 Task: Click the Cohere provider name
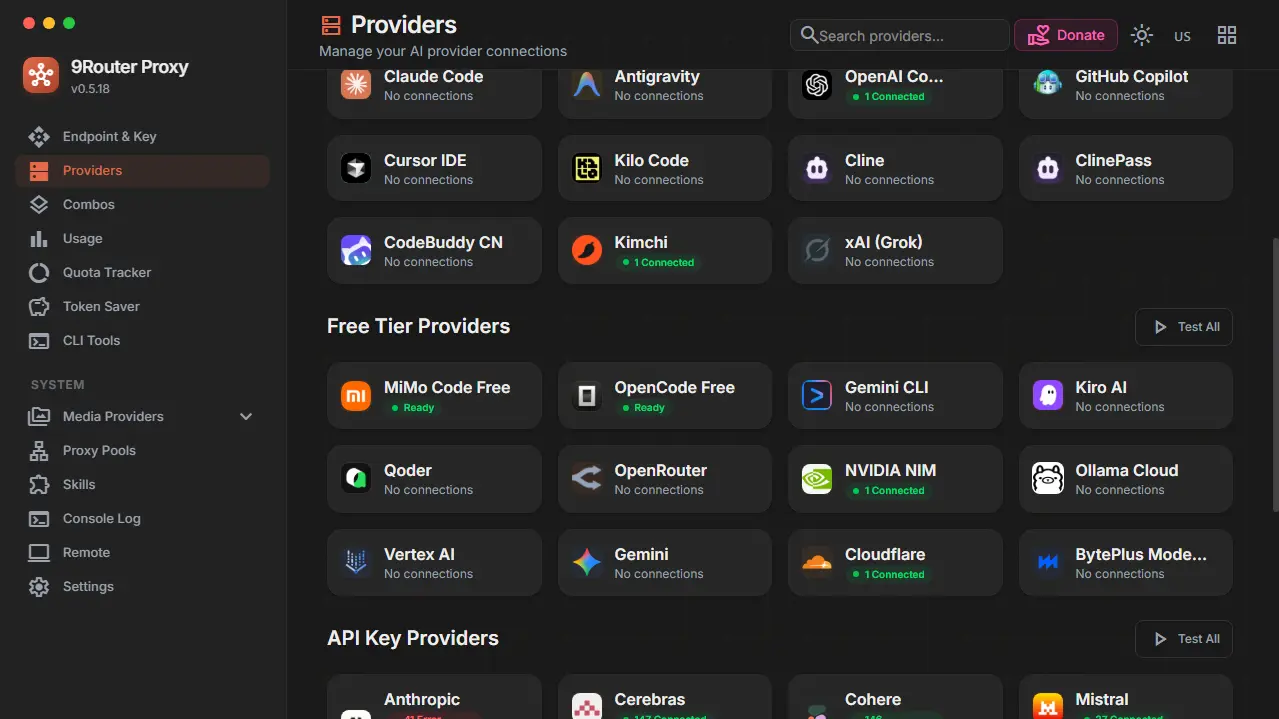pos(873,699)
